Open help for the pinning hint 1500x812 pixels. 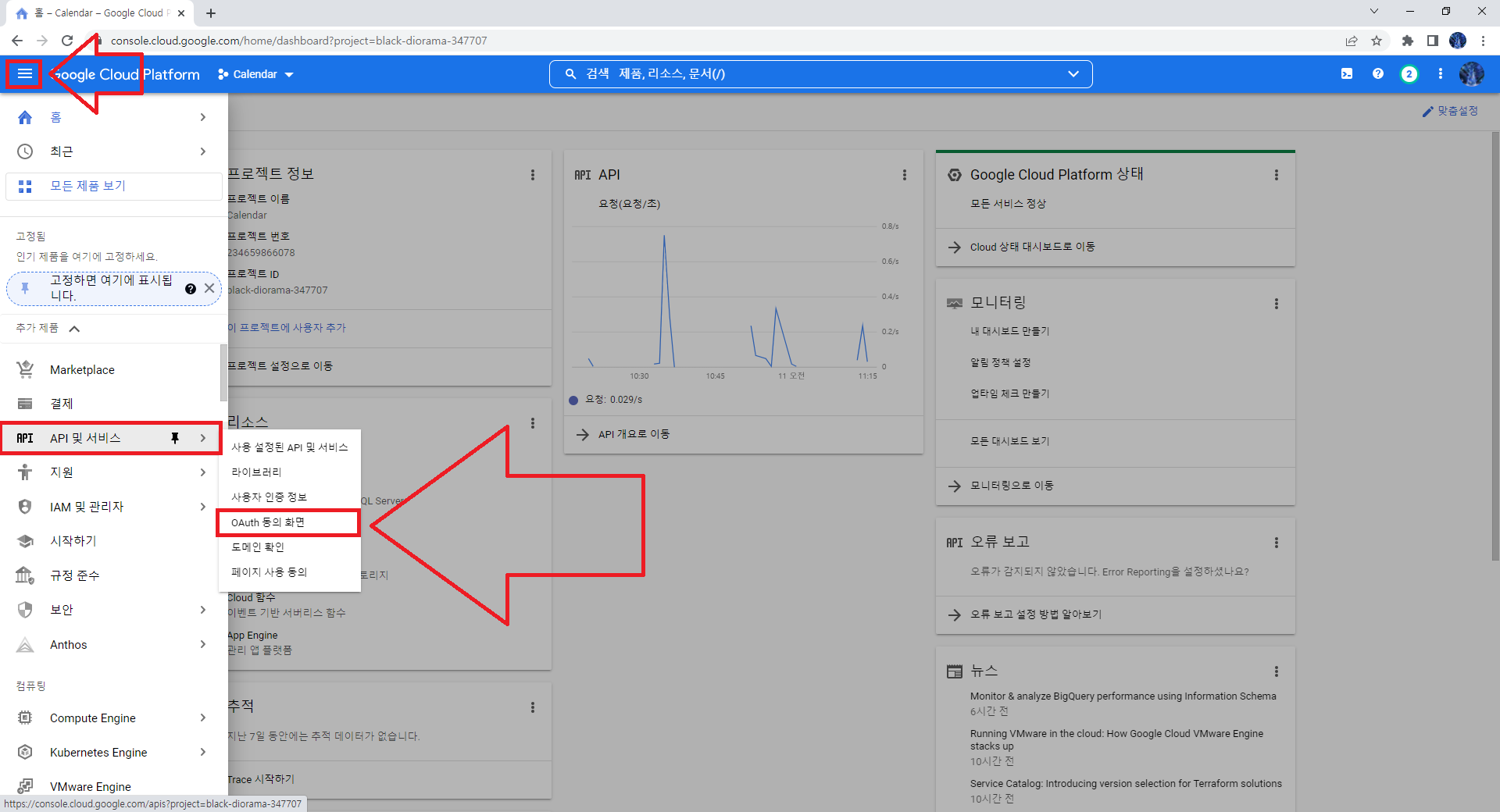point(191,289)
